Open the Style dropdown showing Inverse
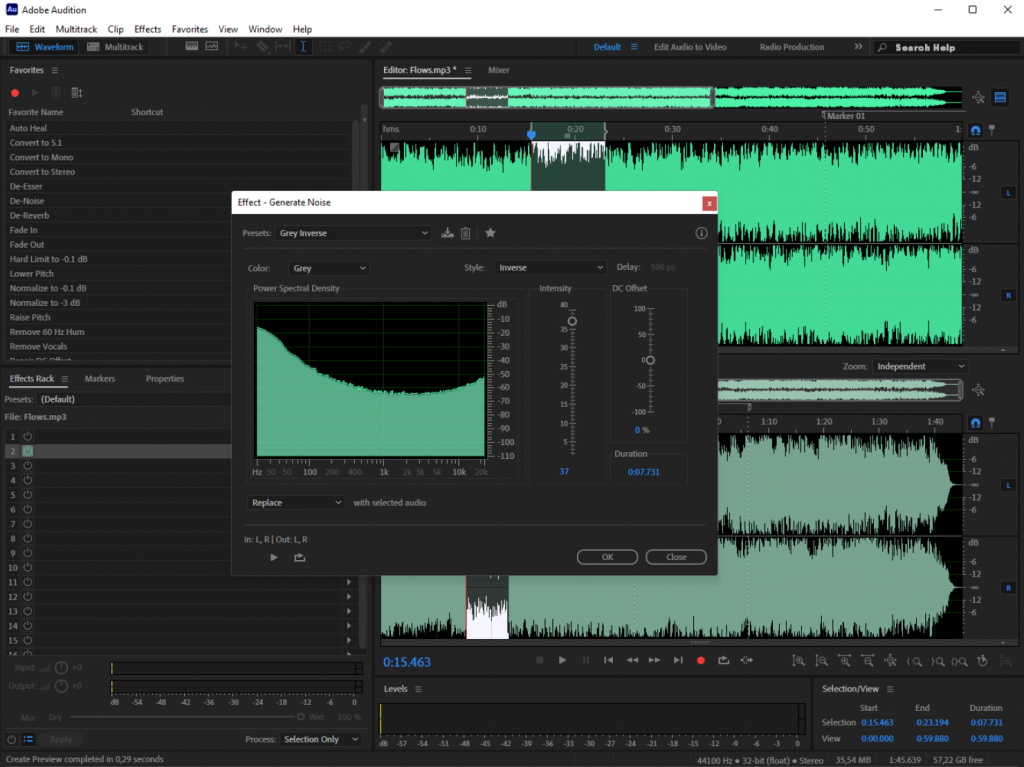The width and height of the screenshot is (1024, 767). click(x=550, y=268)
